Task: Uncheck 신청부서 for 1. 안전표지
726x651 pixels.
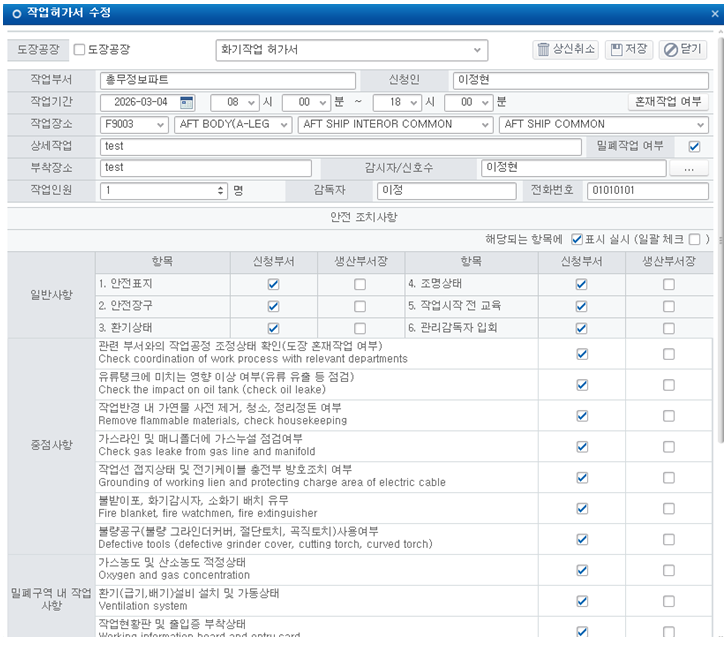Action: click(x=273, y=284)
